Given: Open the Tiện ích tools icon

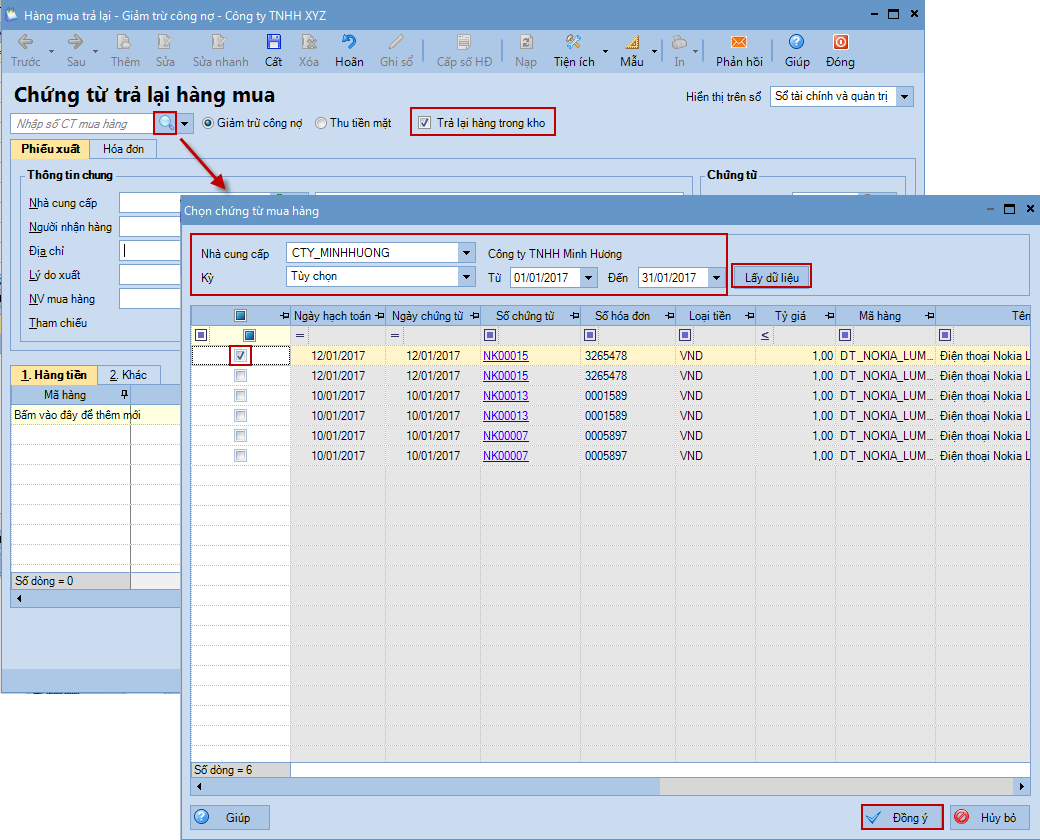Looking at the screenshot, I should [x=573, y=42].
